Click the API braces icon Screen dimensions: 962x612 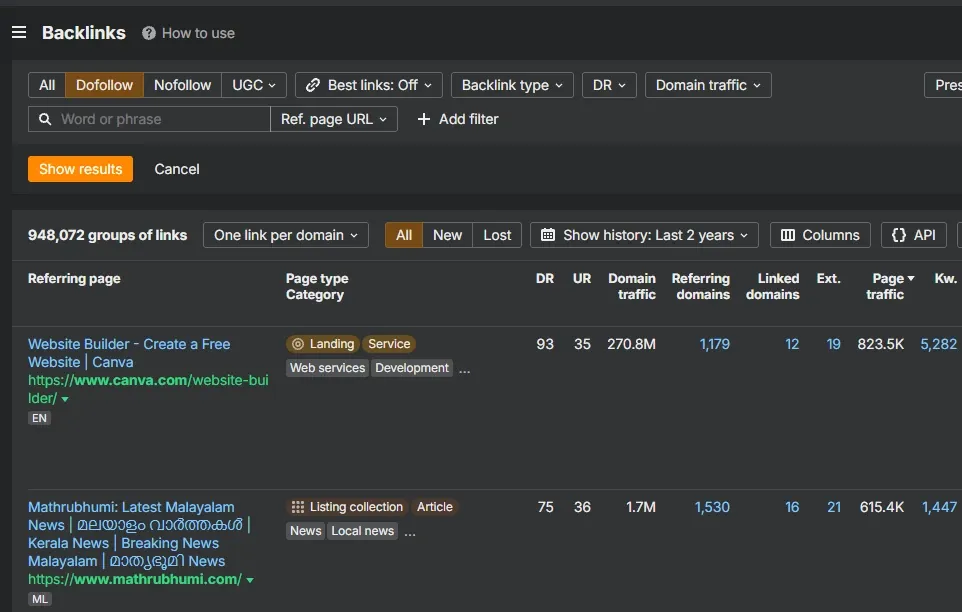[x=899, y=235]
